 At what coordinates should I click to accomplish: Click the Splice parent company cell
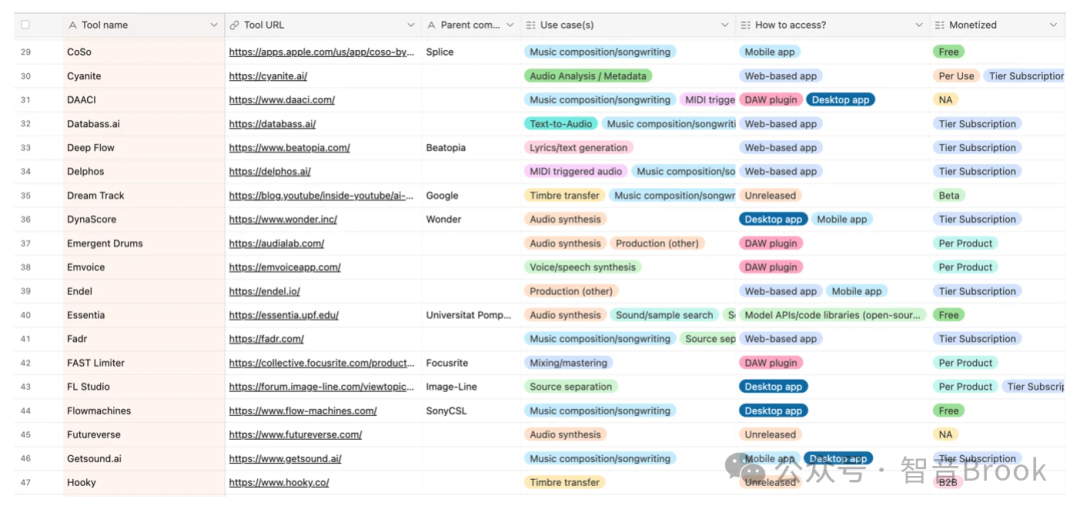pos(471,52)
